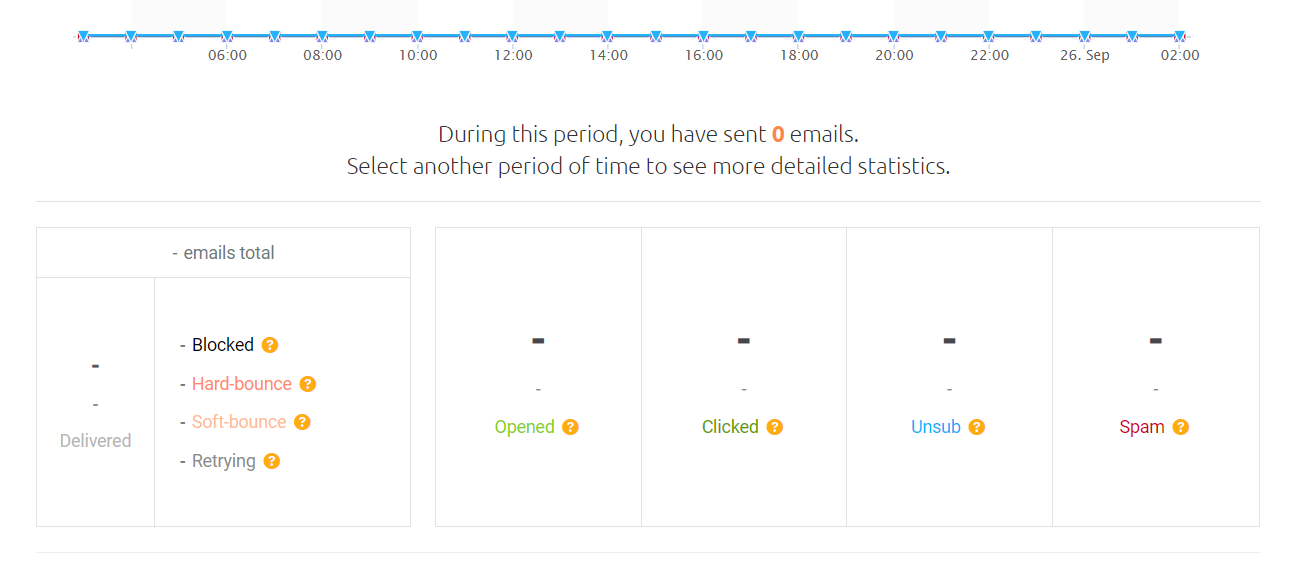Open the Unsub question mark icon
The image size is (1301, 576).
pos(977,427)
